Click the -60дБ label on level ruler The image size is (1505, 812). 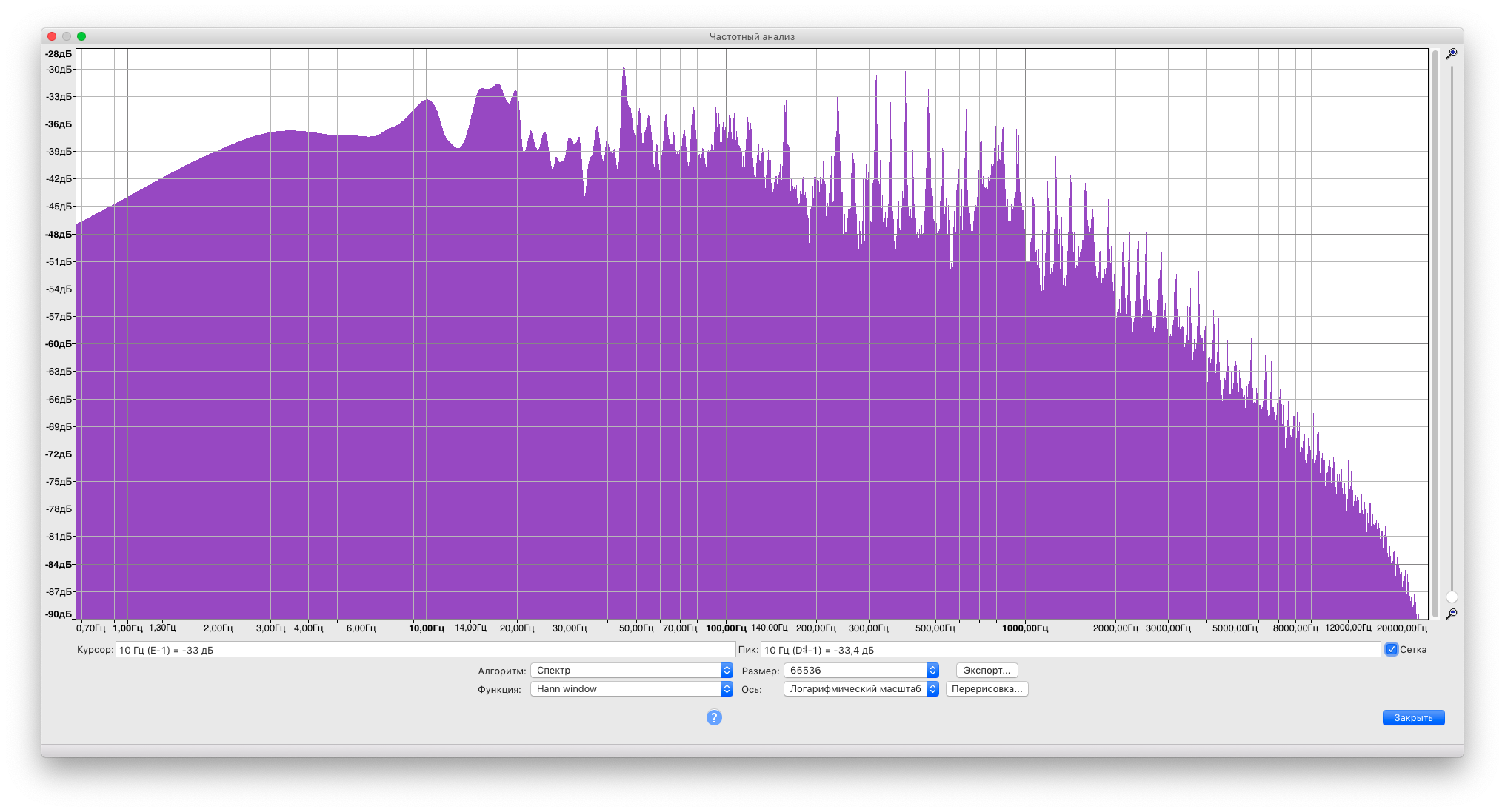click(59, 344)
